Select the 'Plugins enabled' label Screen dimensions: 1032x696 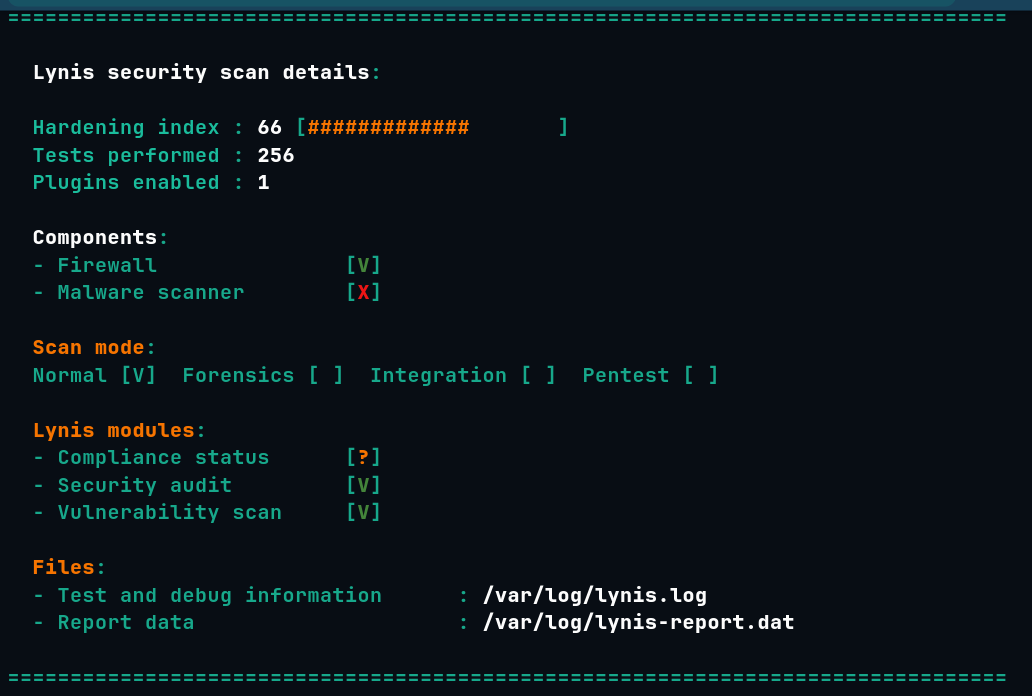(x=126, y=182)
